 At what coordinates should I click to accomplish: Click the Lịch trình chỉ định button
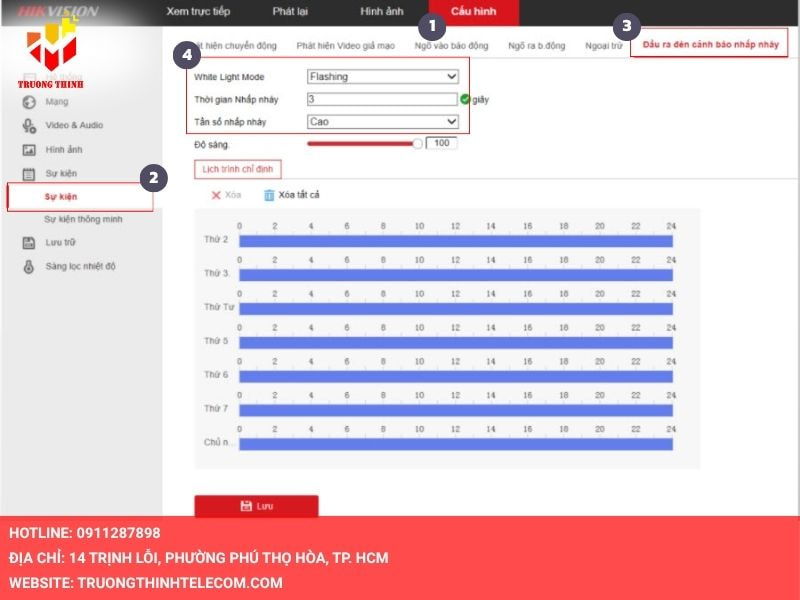tap(238, 170)
